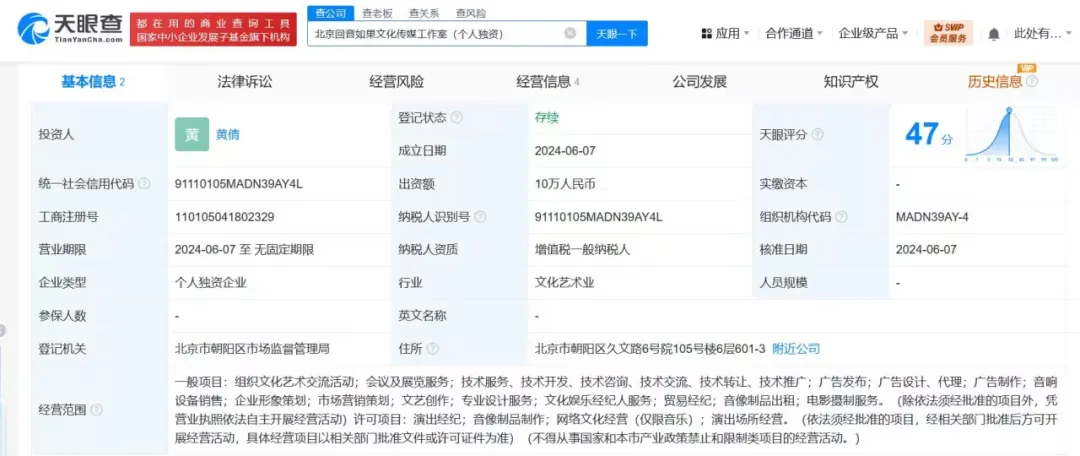
Task: Click the TianYanCha logo
Action: click(x=70, y=28)
